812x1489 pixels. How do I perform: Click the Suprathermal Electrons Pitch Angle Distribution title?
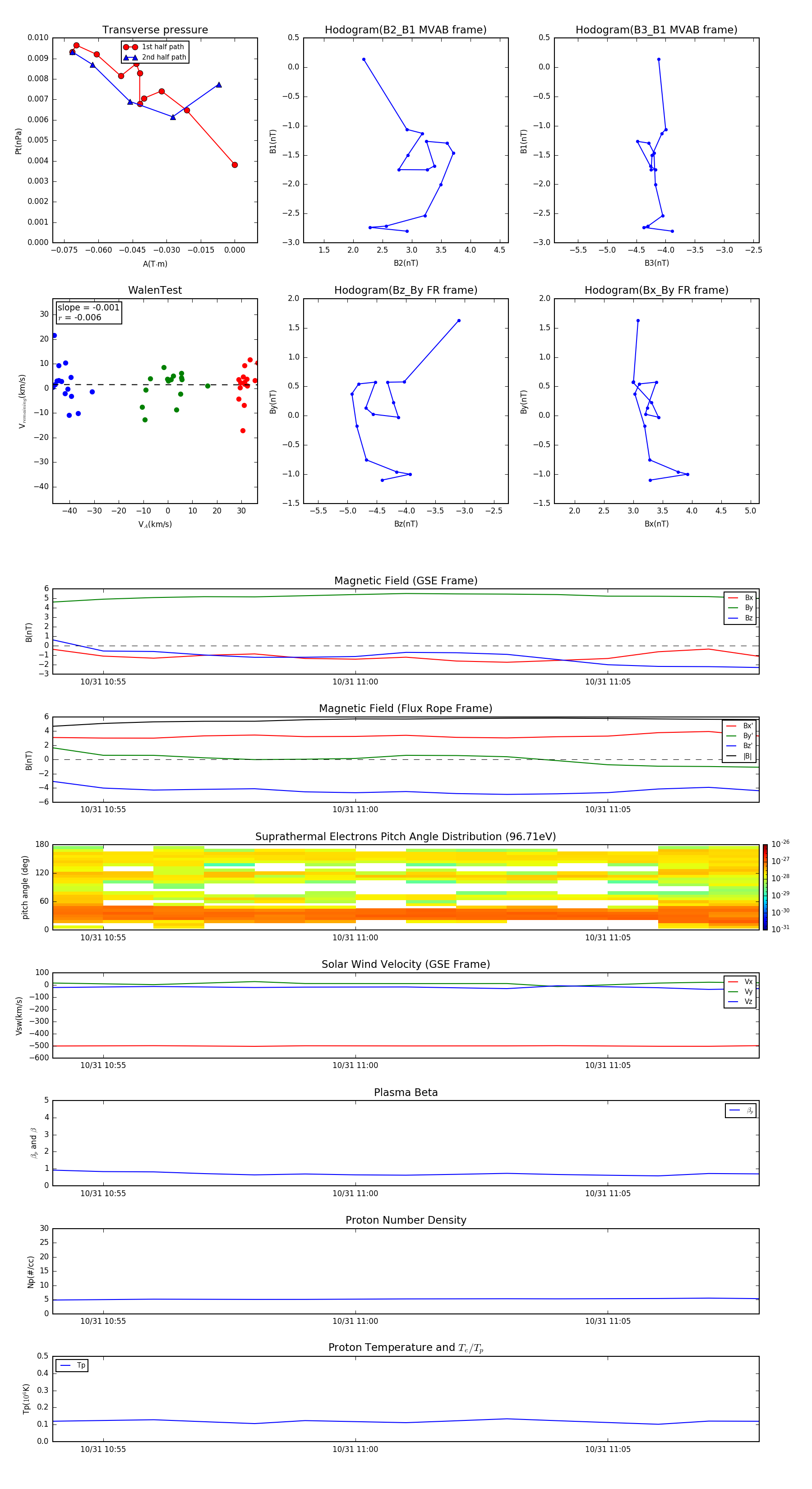406,837
